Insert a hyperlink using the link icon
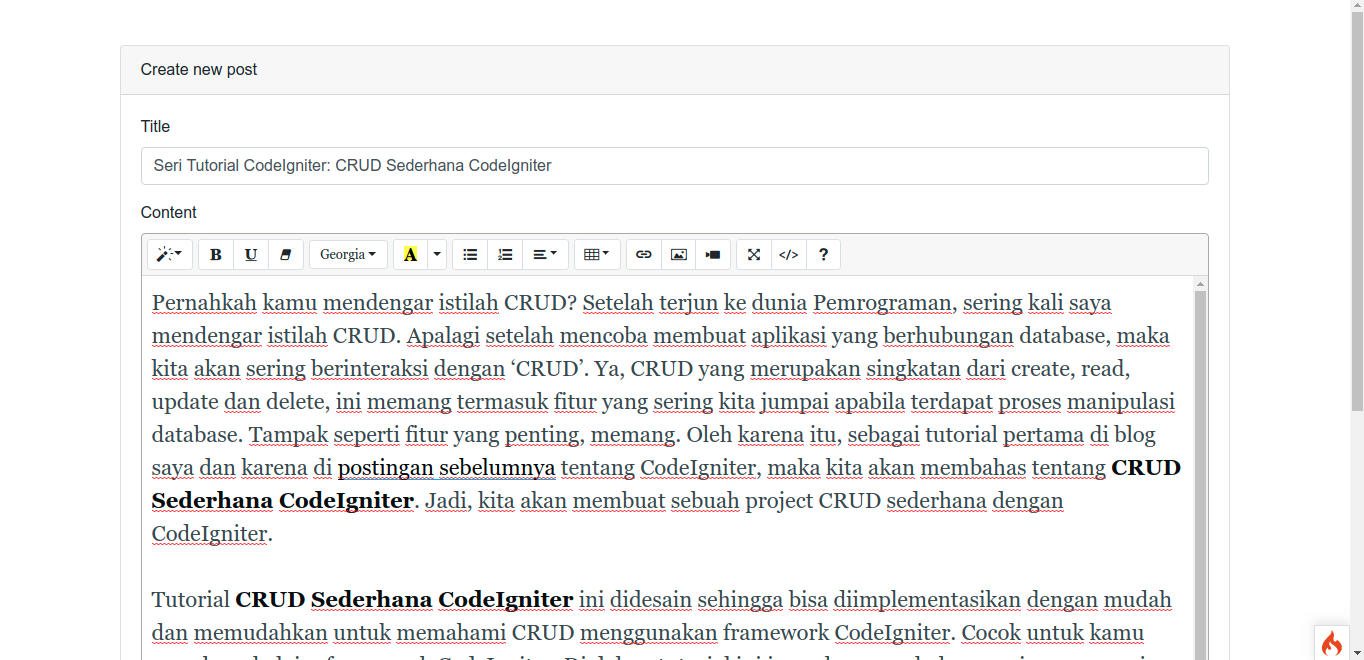This screenshot has width=1364, height=660. [643, 254]
